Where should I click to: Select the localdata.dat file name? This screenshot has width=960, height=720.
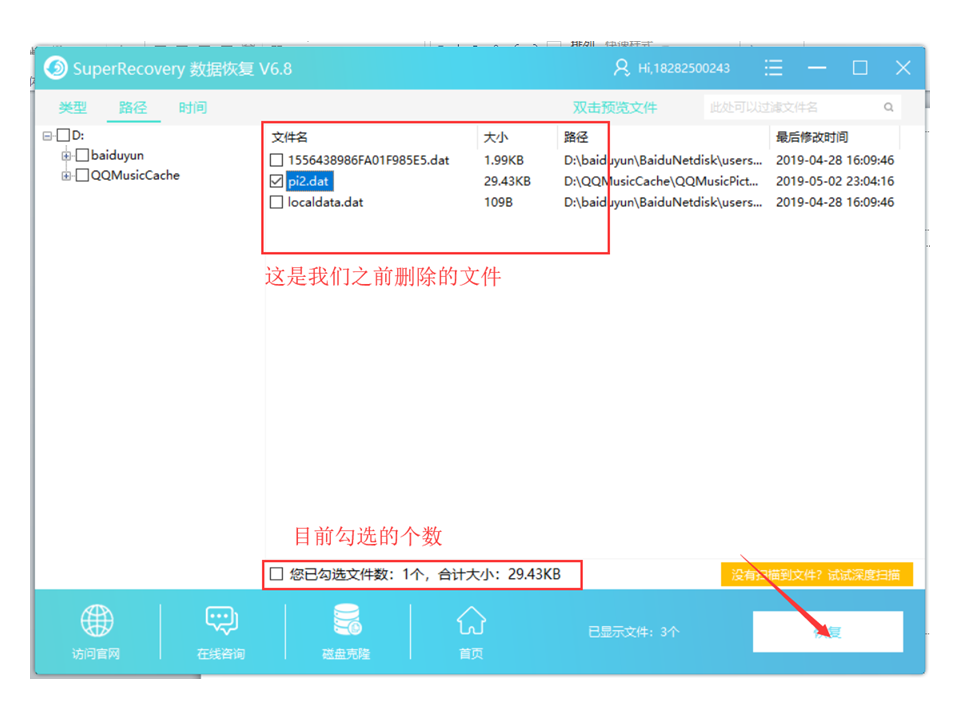point(326,202)
